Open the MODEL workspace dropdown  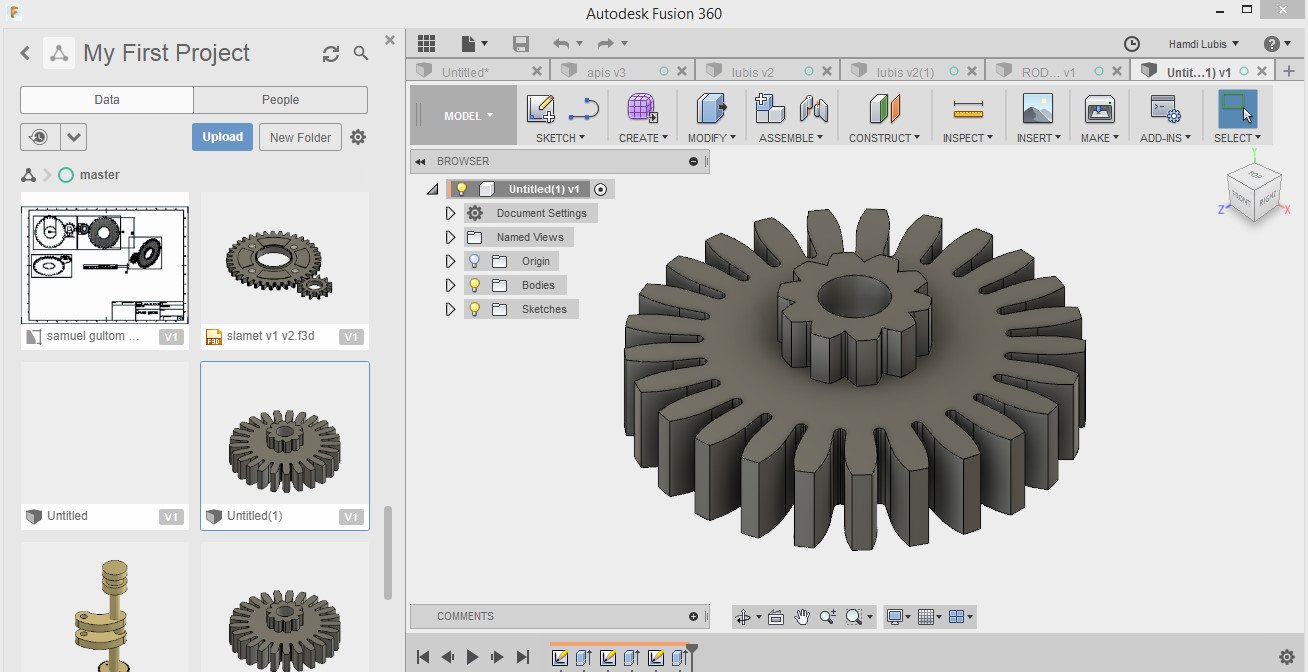click(x=464, y=115)
